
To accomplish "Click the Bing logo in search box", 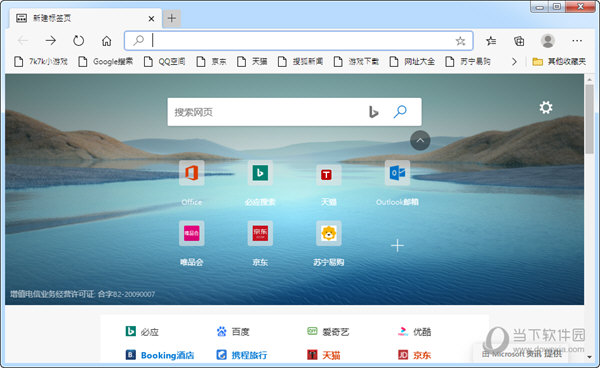I will tap(373, 112).
